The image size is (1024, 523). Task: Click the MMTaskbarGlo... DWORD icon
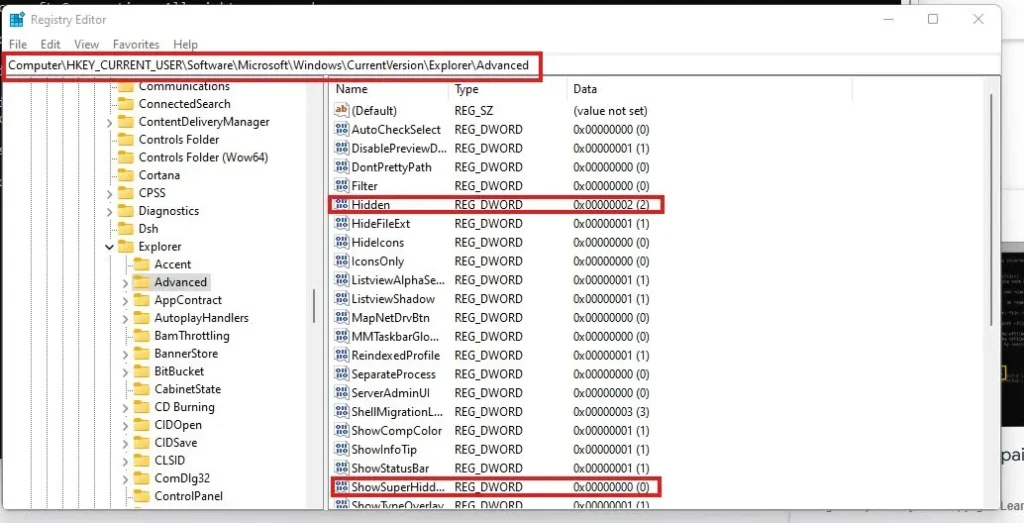tap(342, 337)
